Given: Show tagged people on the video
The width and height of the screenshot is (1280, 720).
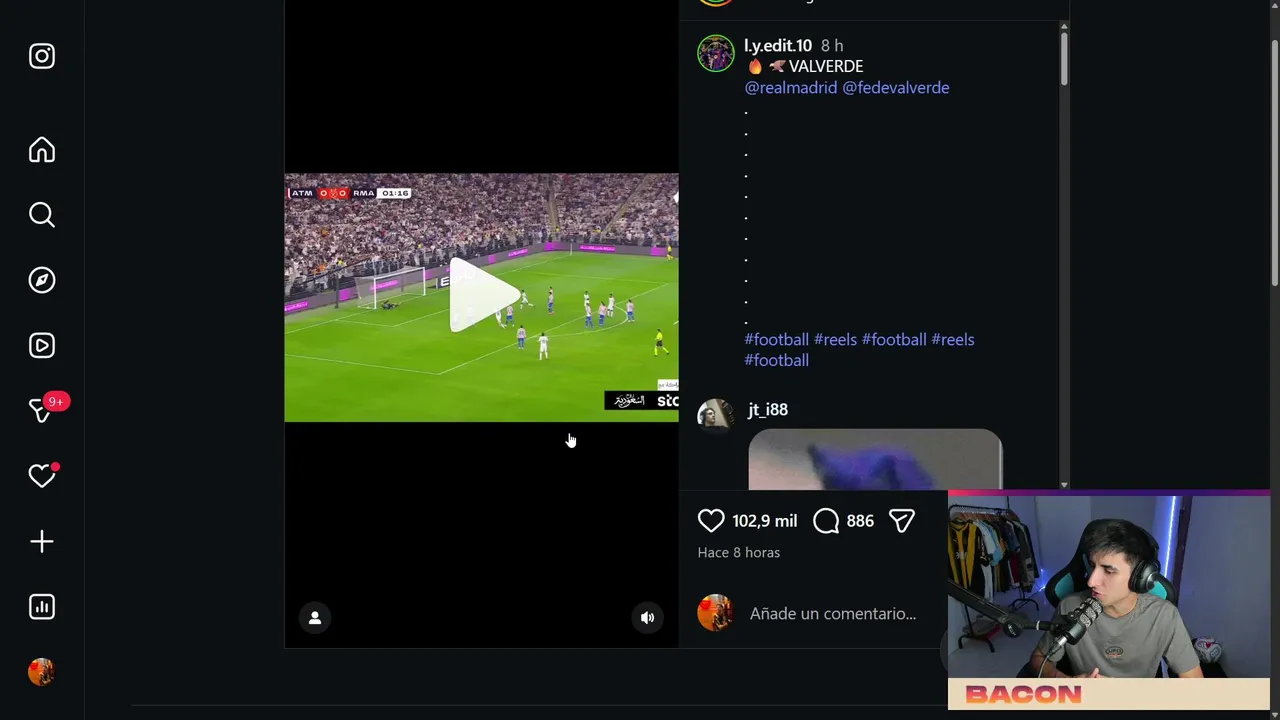Looking at the screenshot, I should [315, 618].
